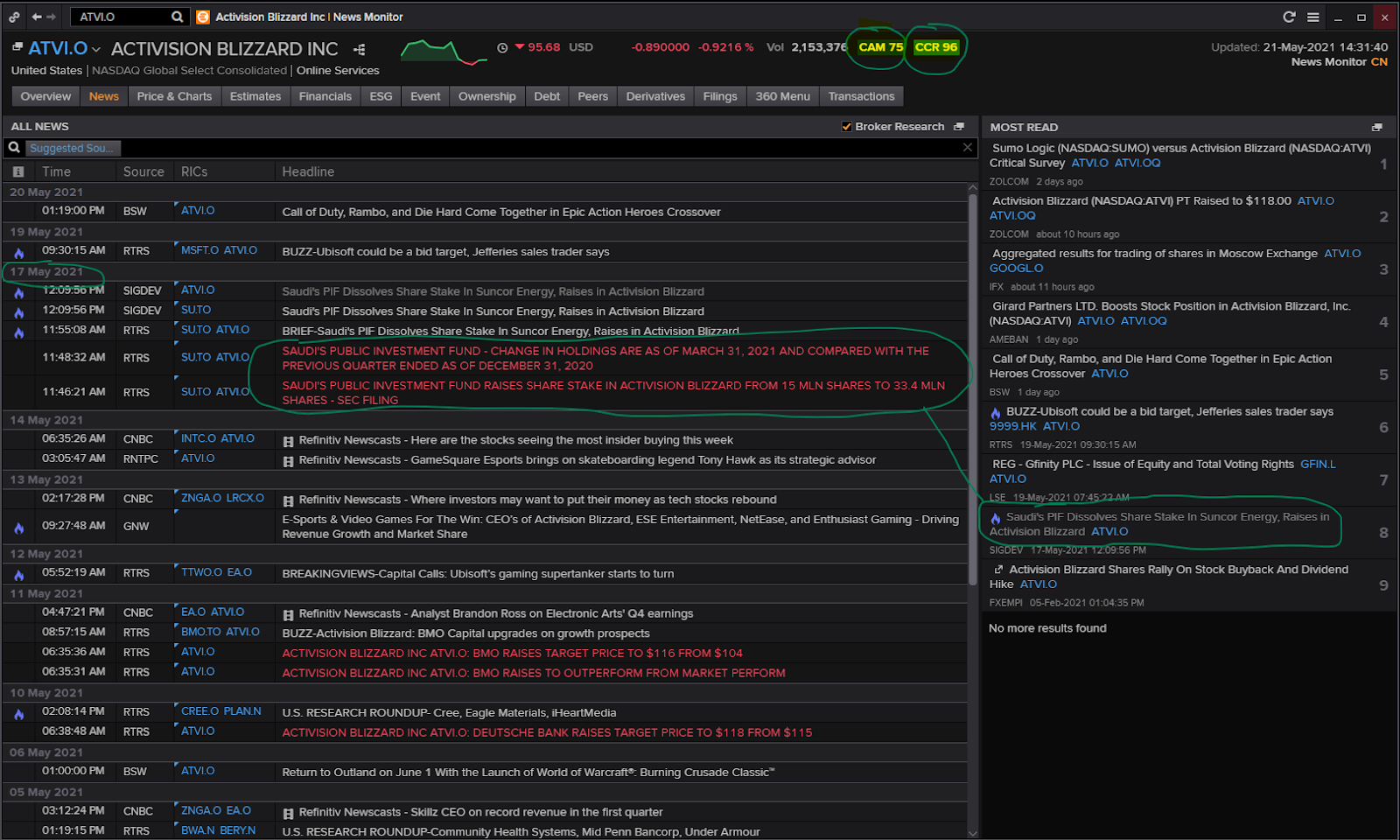This screenshot has height=840, width=1400.
Task: Open the TTWO.O RIC link
Action: [202, 572]
